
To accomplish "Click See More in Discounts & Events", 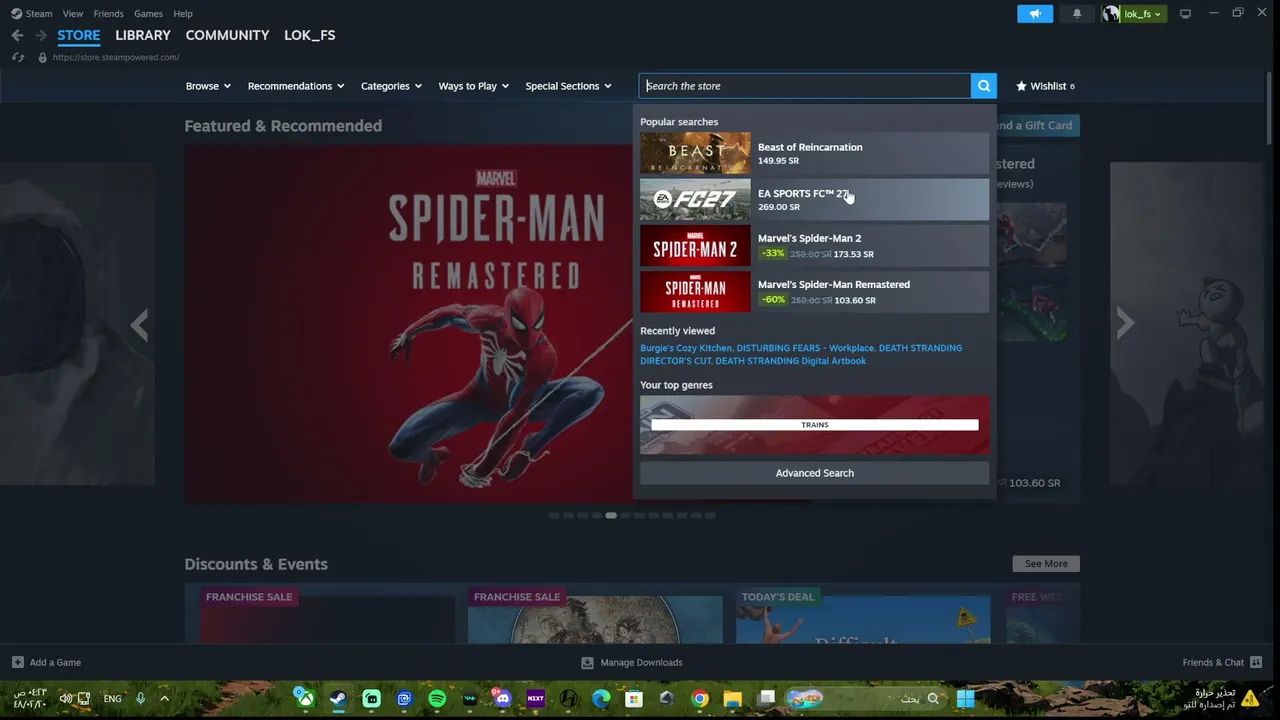I will coord(1046,564).
